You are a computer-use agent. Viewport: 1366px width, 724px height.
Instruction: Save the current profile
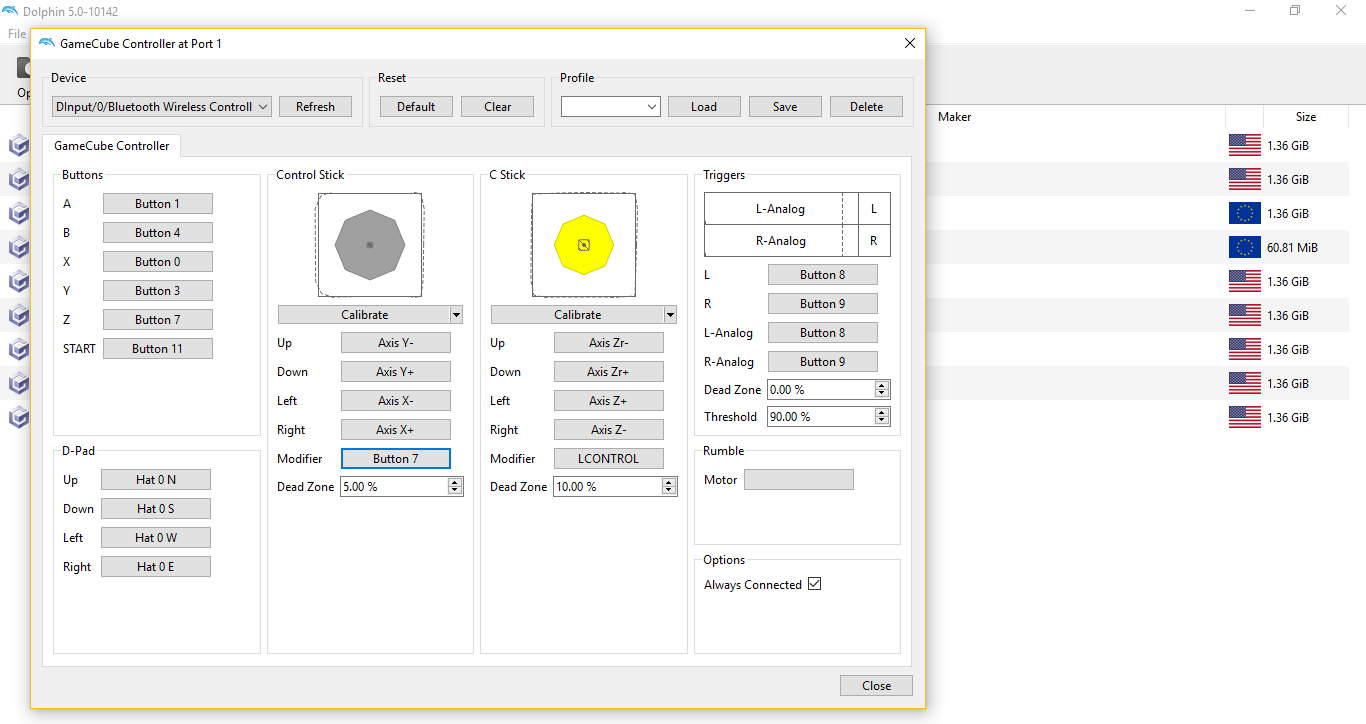coord(785,106)
